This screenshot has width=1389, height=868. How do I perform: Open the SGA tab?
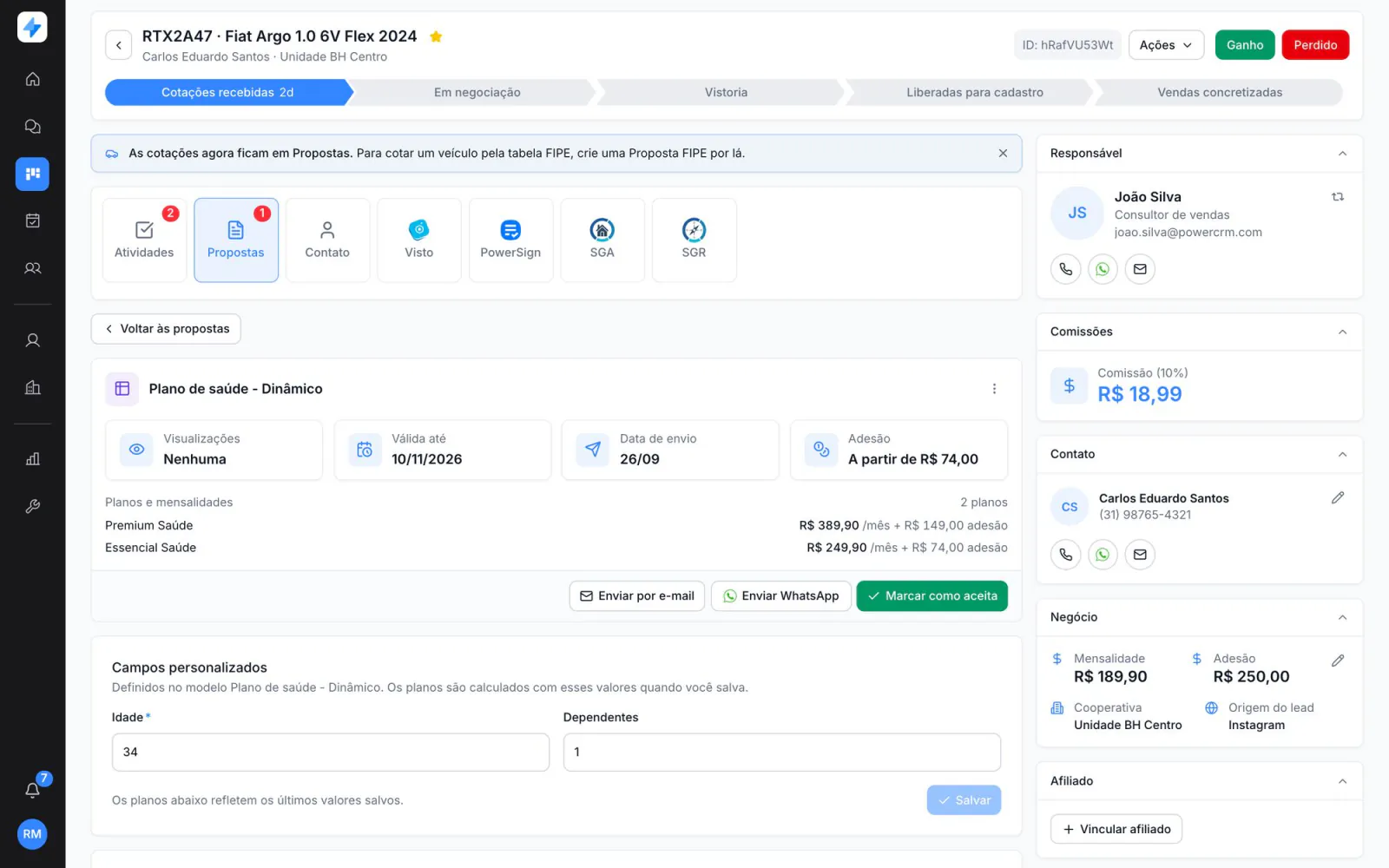point(602,240)
